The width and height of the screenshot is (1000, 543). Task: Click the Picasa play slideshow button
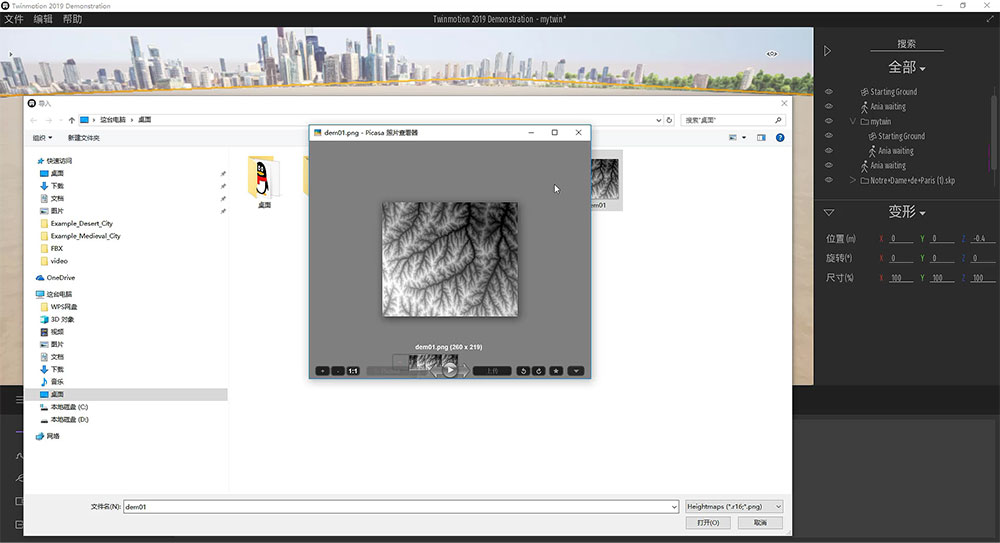pyautogui.click(x=450, y=370)
